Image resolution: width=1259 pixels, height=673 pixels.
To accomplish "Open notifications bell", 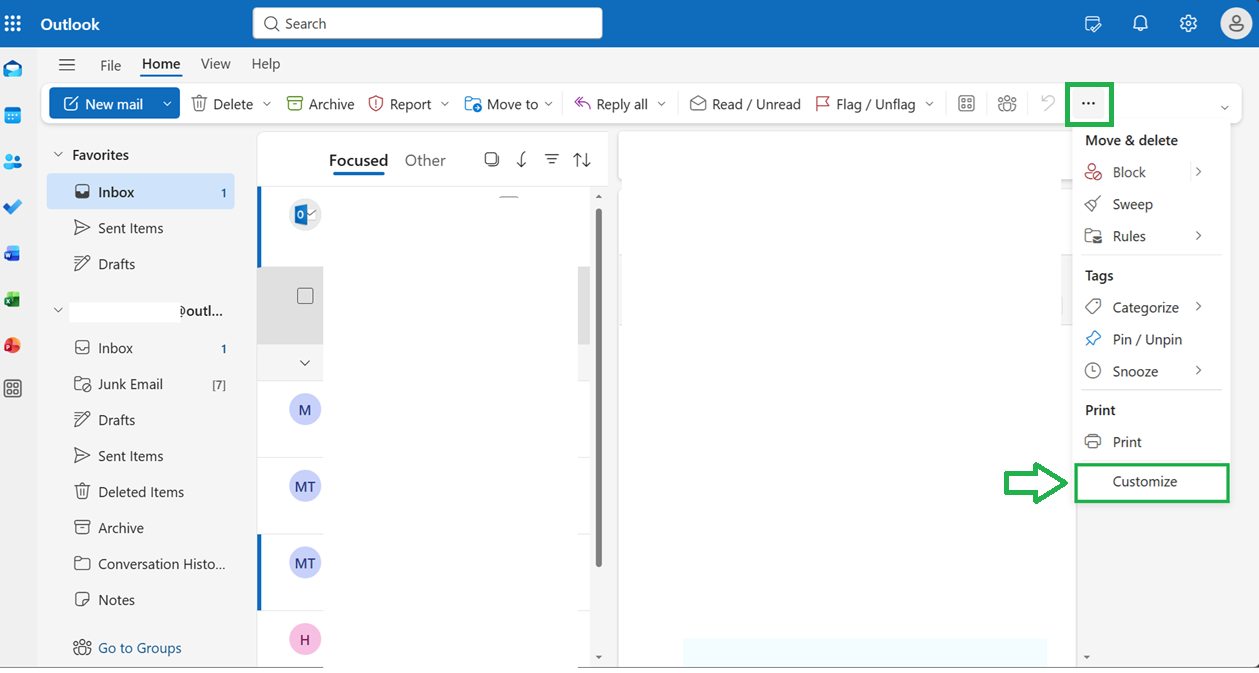I will (x=1140, y=24).
